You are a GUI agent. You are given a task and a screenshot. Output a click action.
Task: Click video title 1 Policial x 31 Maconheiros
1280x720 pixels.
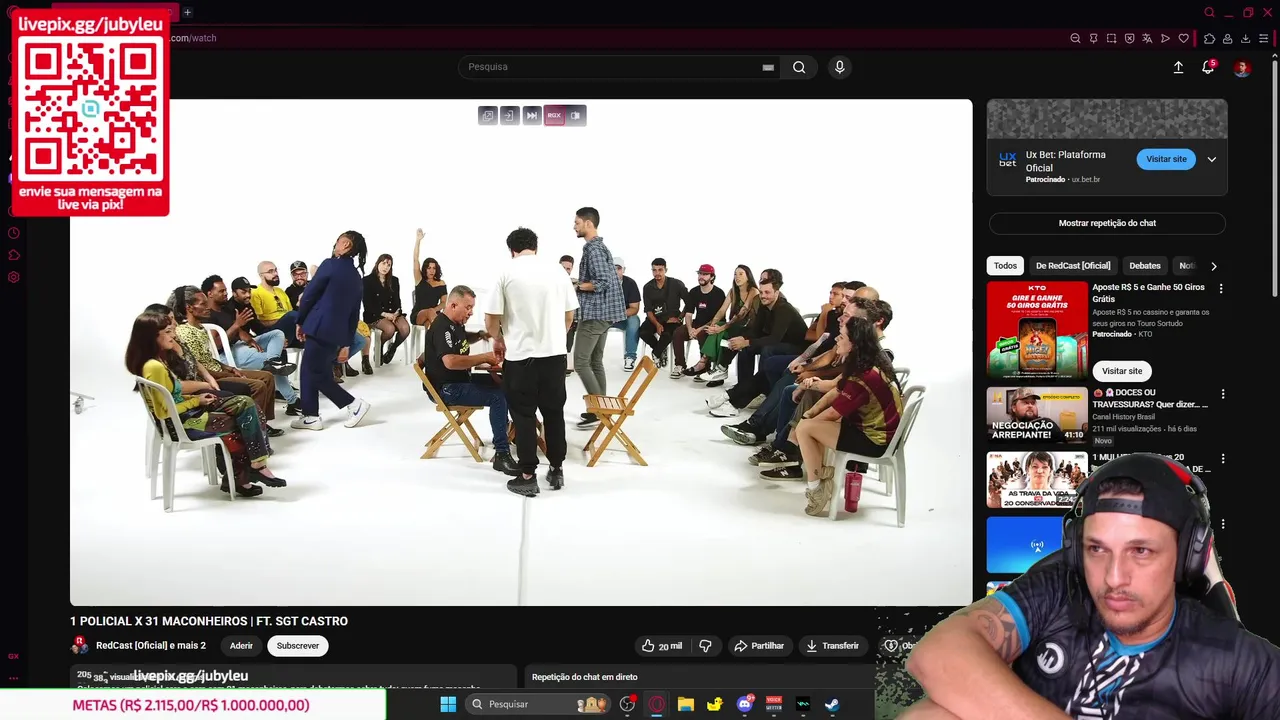209,621
